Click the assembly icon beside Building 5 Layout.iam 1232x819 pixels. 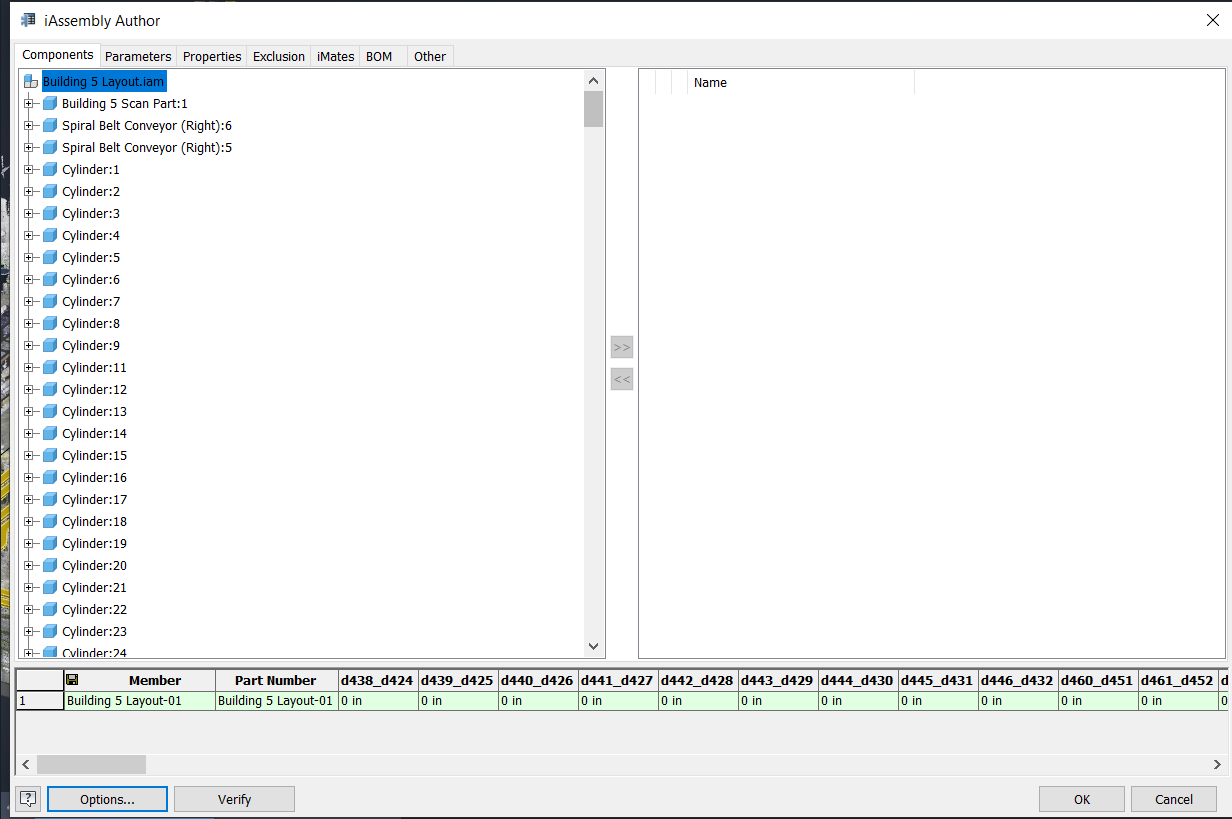point(30,81)
